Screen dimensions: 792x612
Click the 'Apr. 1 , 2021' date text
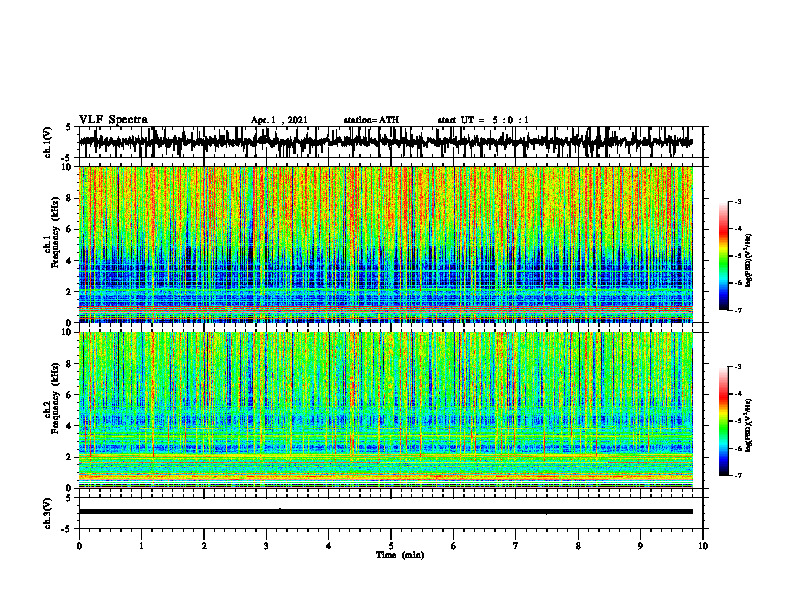(x=279, y=120)
